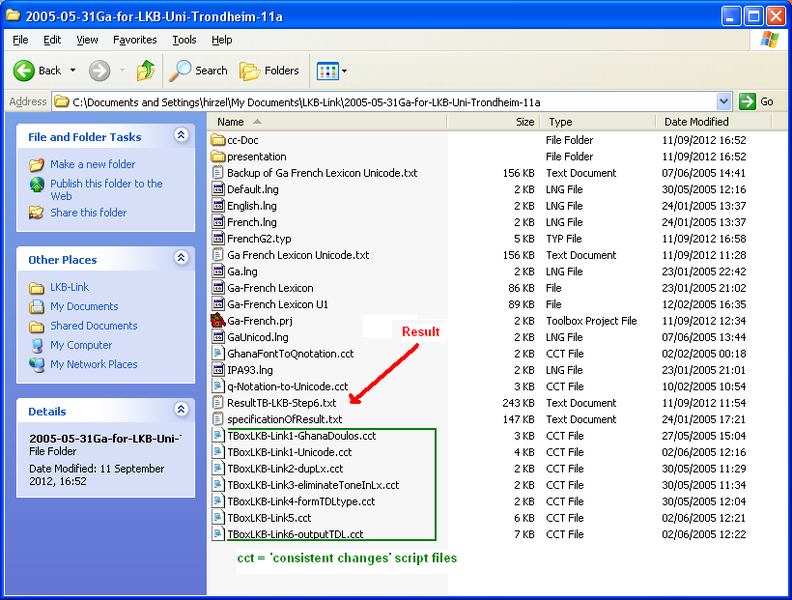Image resolution: width=792 pixels, height=600 pixels.
Task: Open the Tools menu
Action: (x=184, y=40)
